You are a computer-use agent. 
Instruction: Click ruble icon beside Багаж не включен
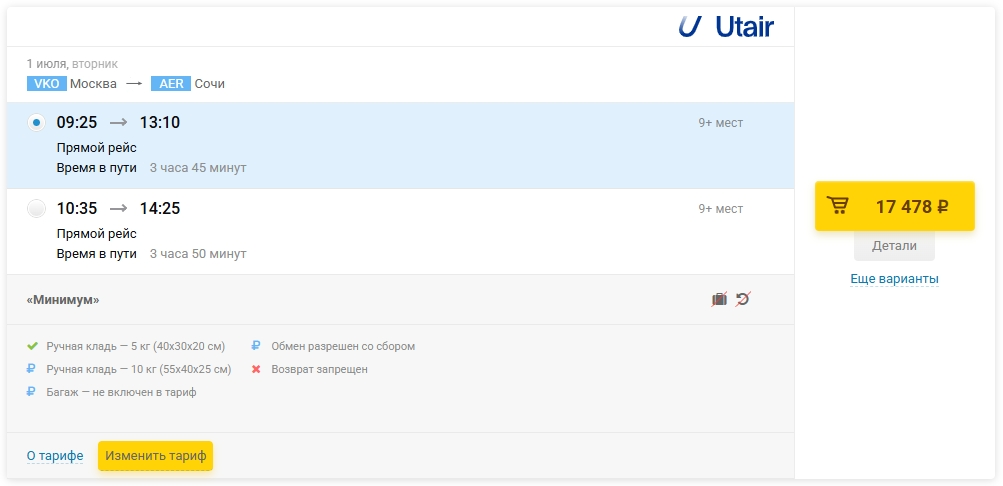[x=32, y=392]
